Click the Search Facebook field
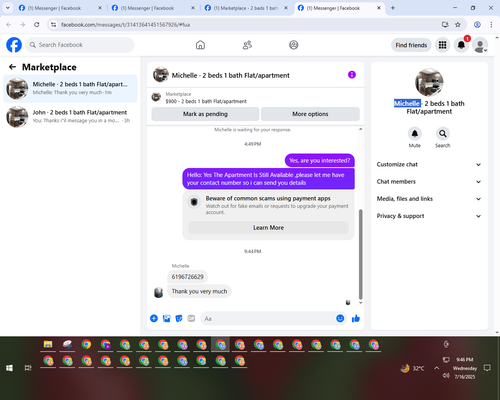 click(80, 45)
